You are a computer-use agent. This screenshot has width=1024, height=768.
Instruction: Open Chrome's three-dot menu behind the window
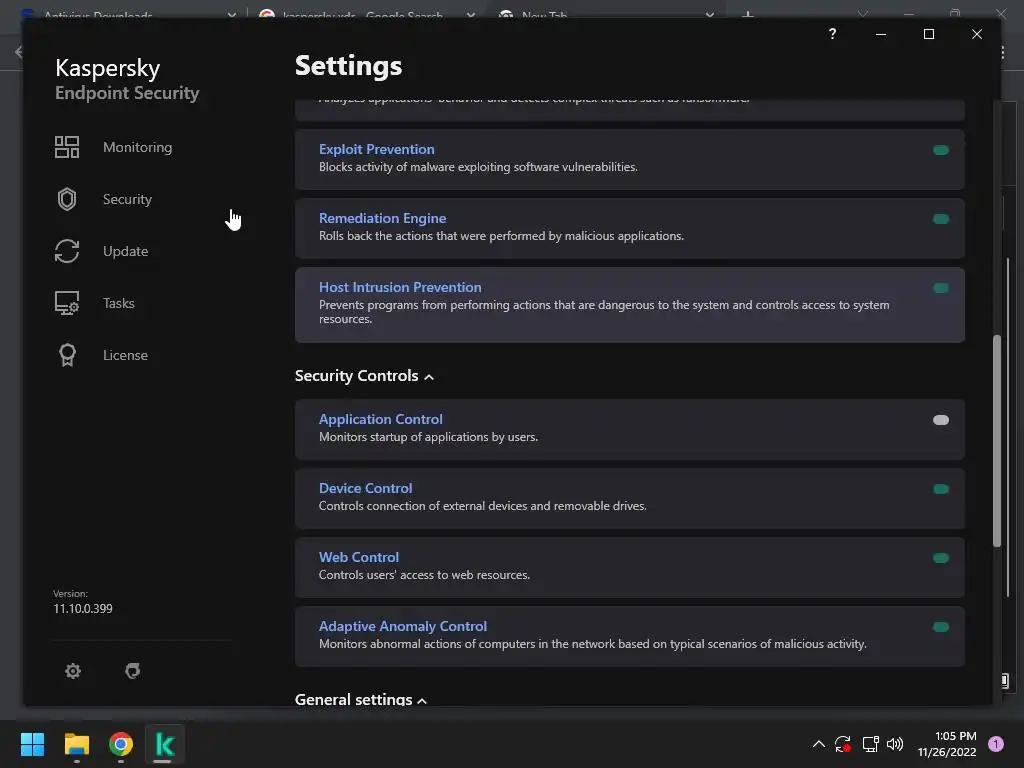point(1002,52)
